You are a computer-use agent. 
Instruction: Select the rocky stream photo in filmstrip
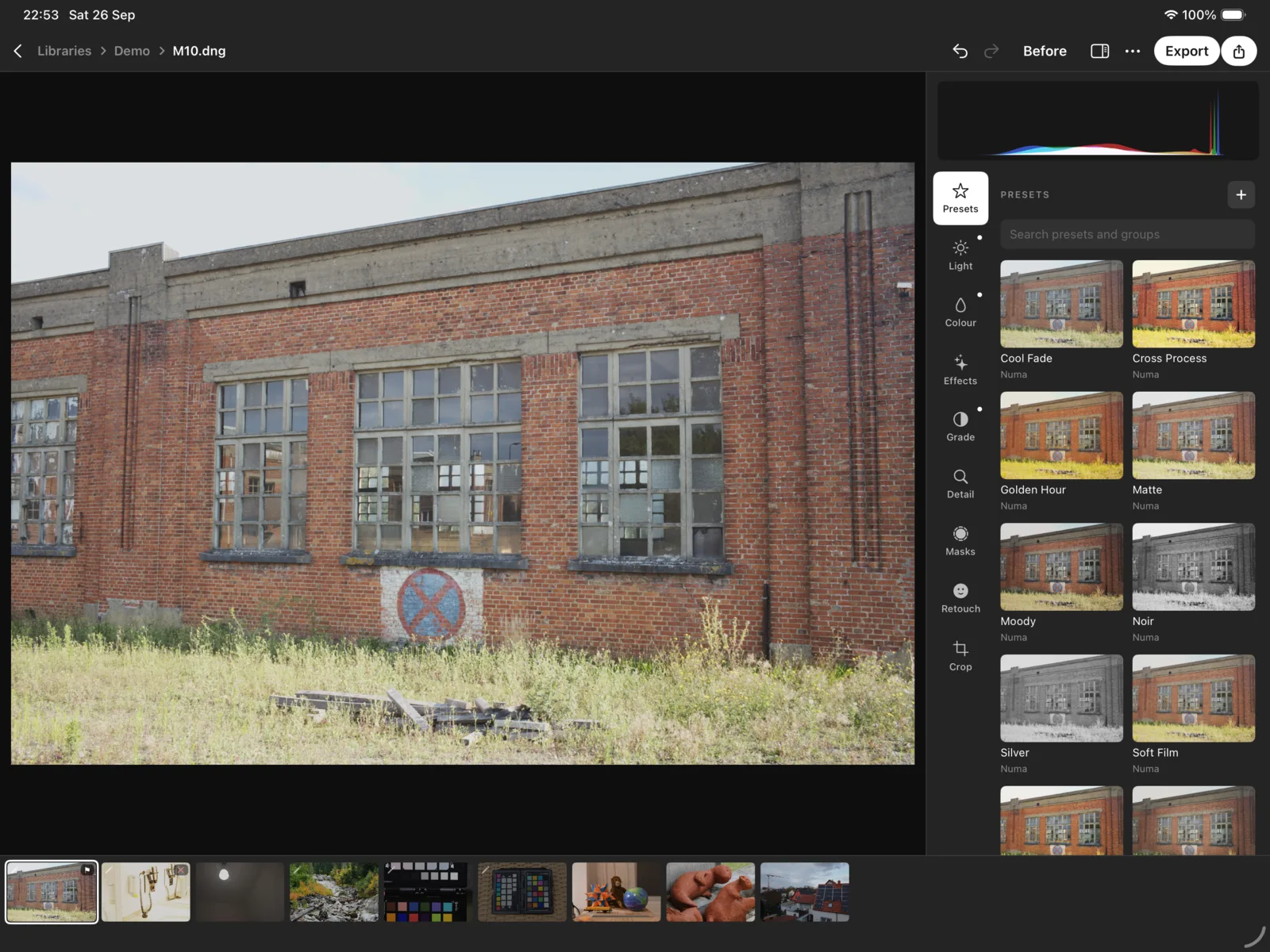pos(334,892)
